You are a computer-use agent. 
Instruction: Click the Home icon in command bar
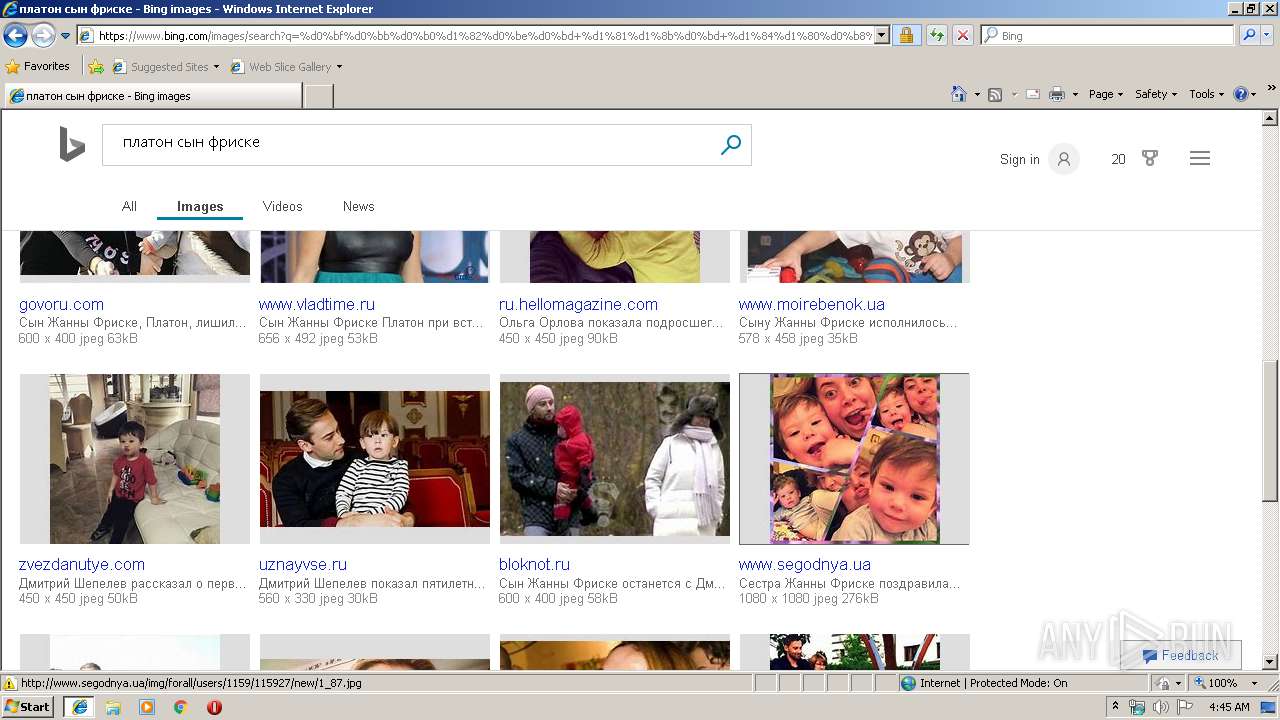[x=959, y=94]
